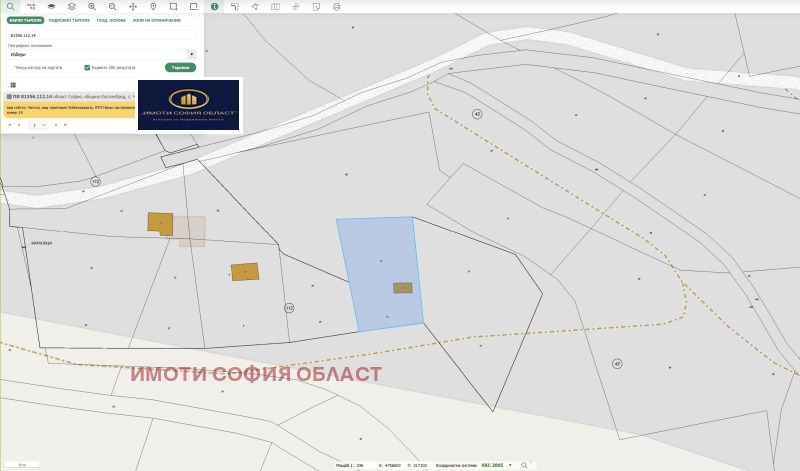Open the Избери geographic location dropdown
Screen dimensions: 800x471
pos(102,54)
